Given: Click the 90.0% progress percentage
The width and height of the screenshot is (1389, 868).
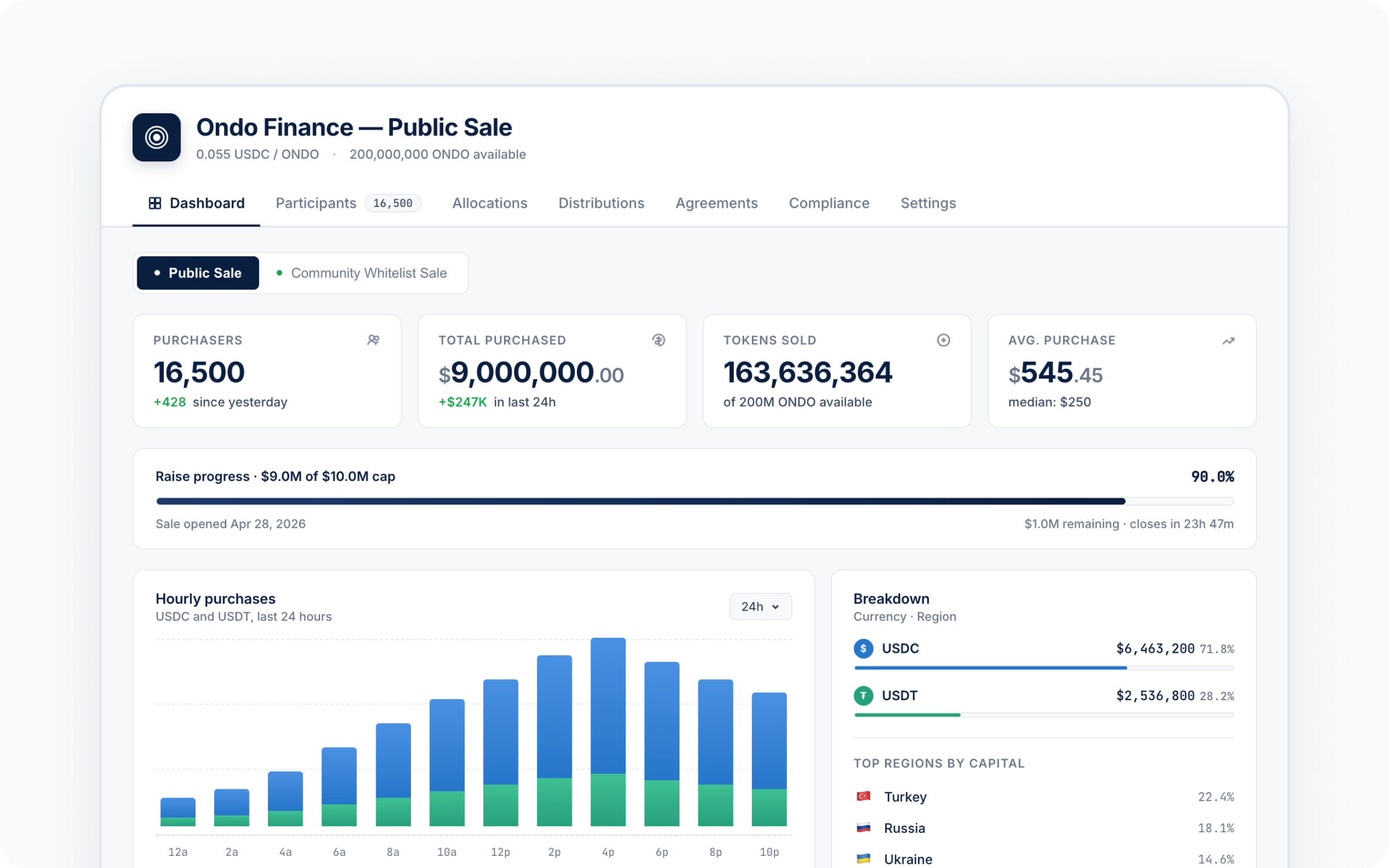Looking at the screenshot, I should point(1212,476).
